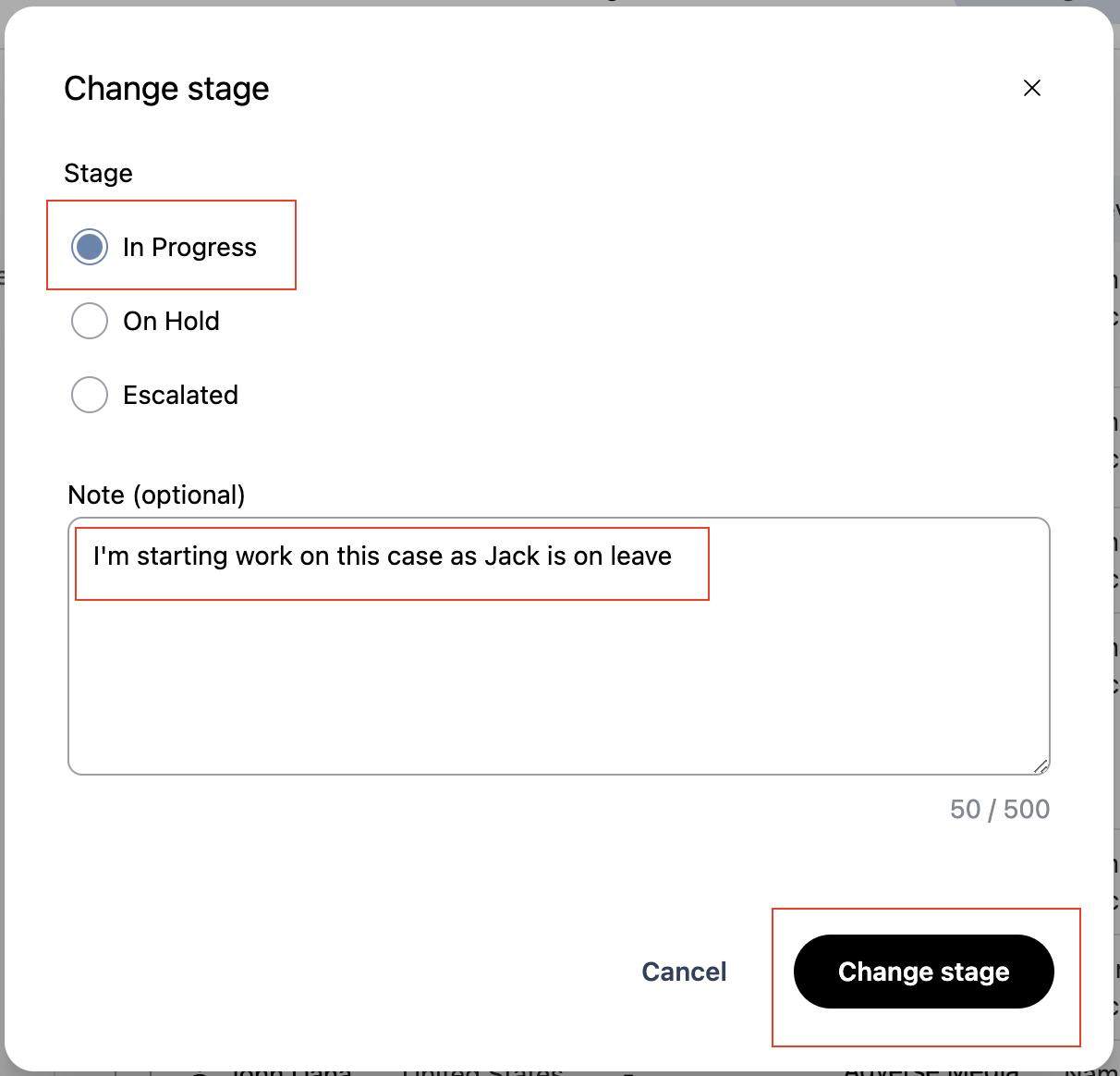
Task: Click the "Escalated" label text
Action: pos(180,396)
